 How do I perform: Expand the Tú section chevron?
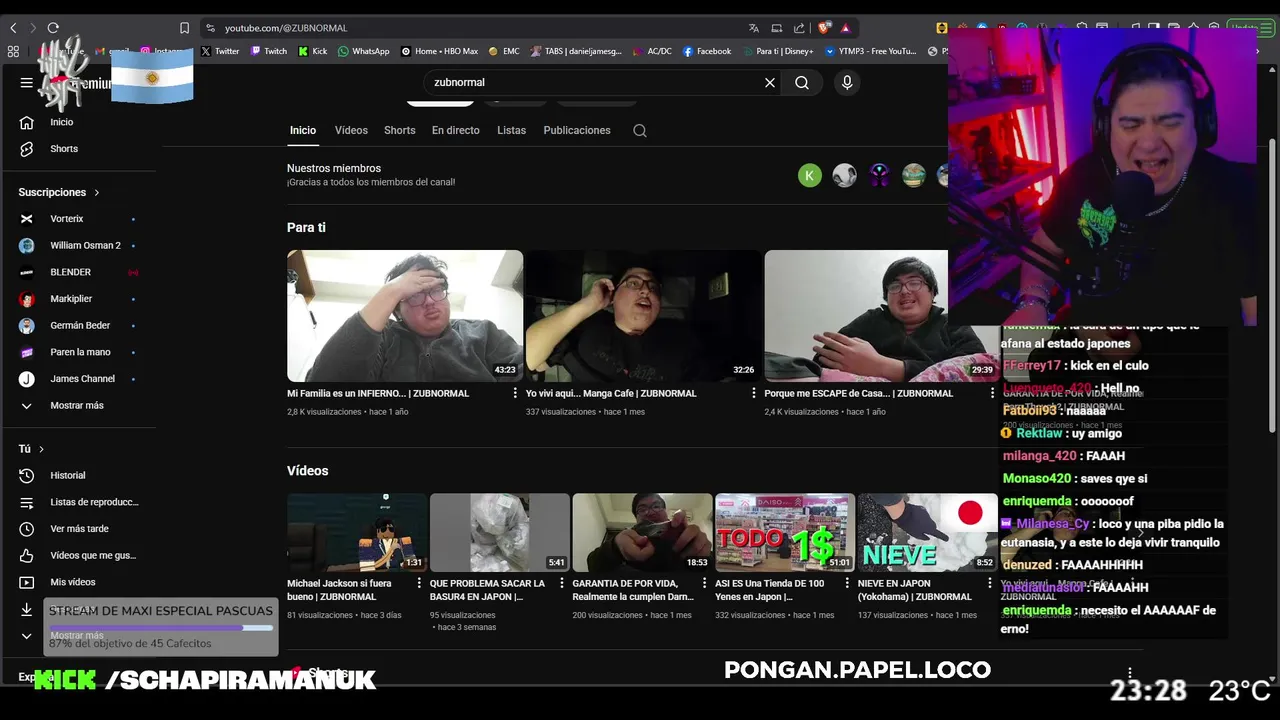[41, 450]
